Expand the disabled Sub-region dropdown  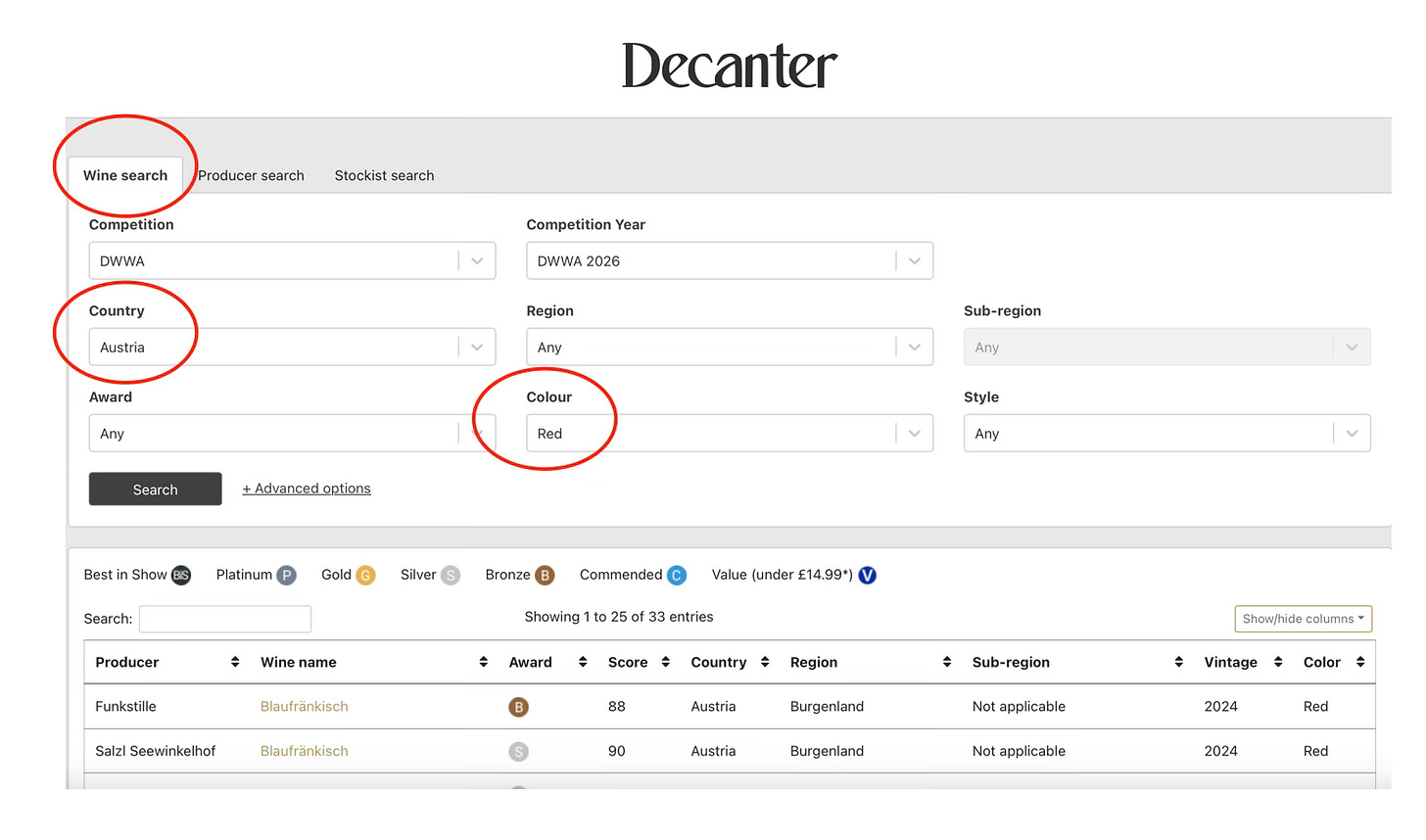pos(1167,348)
